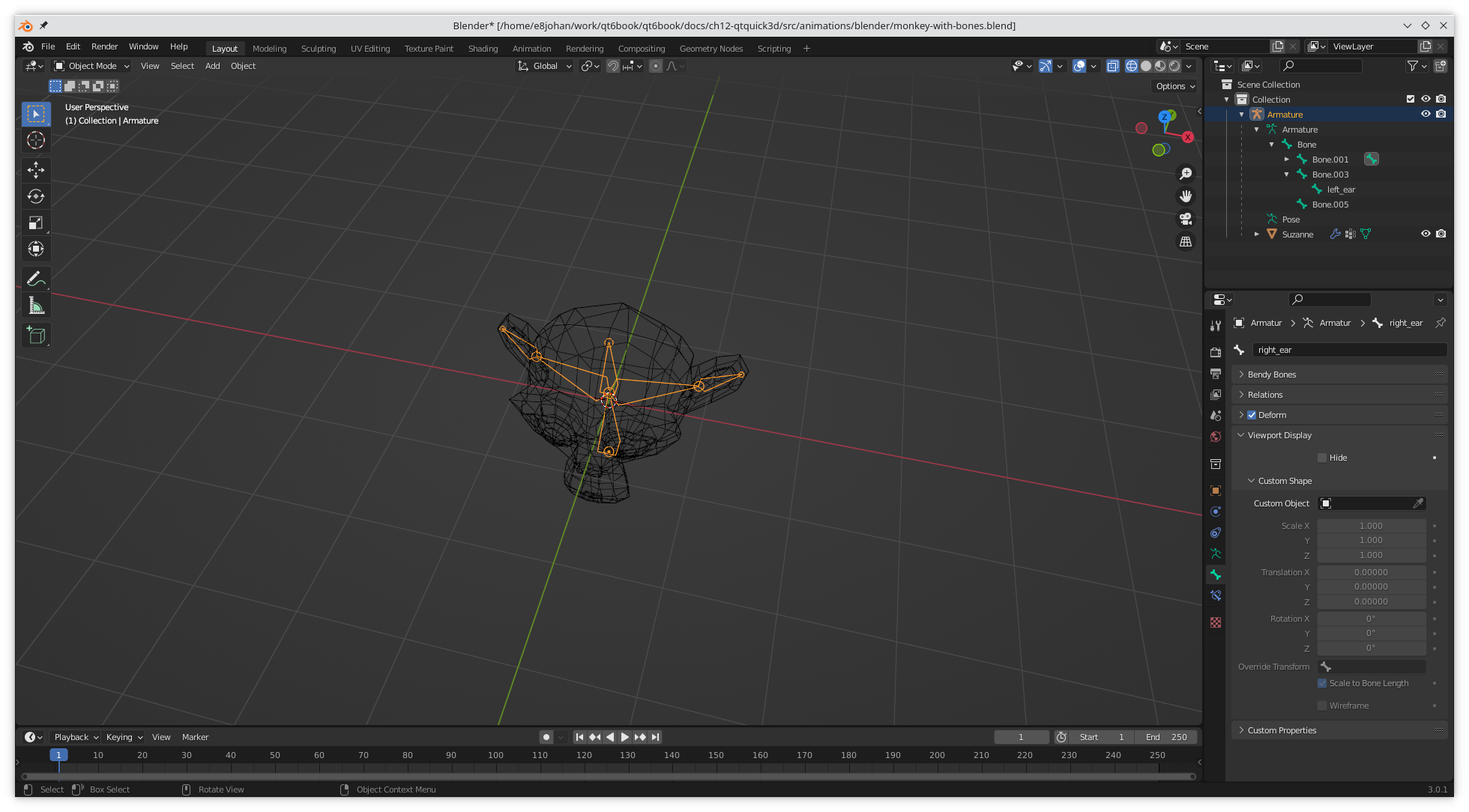Click the viewport Options button
Screen dimensions: 1469x812
[1174, 86]
